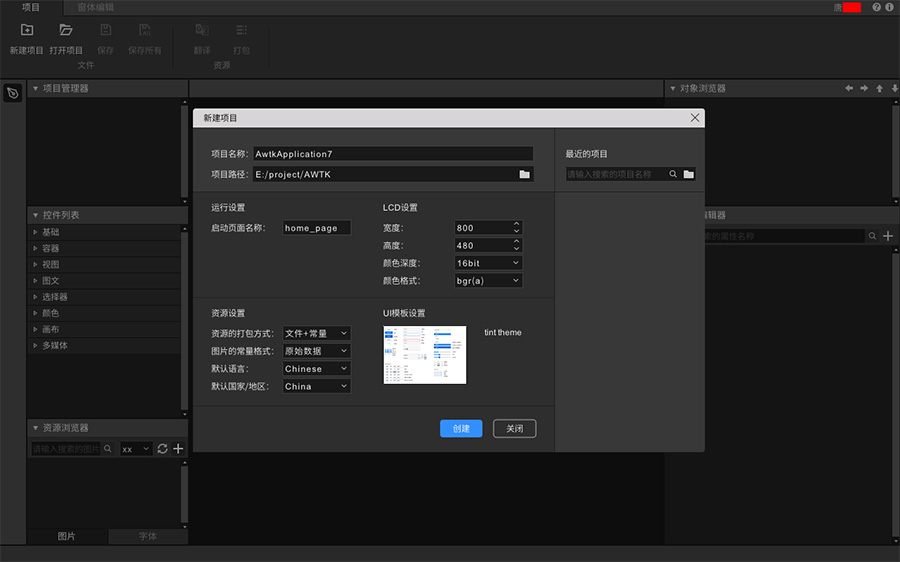
Task: Click the 关闭 button
Action: (x=515, y=428)
